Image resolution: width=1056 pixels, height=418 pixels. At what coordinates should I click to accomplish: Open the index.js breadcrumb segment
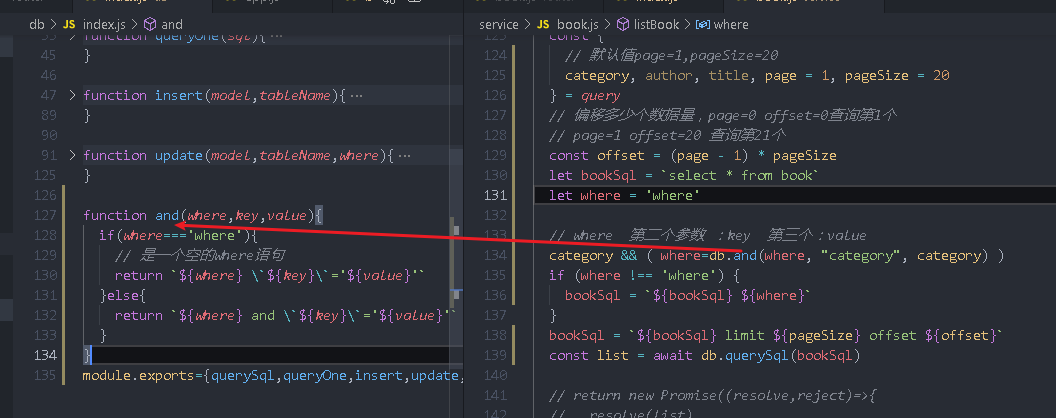pos(104,24)
